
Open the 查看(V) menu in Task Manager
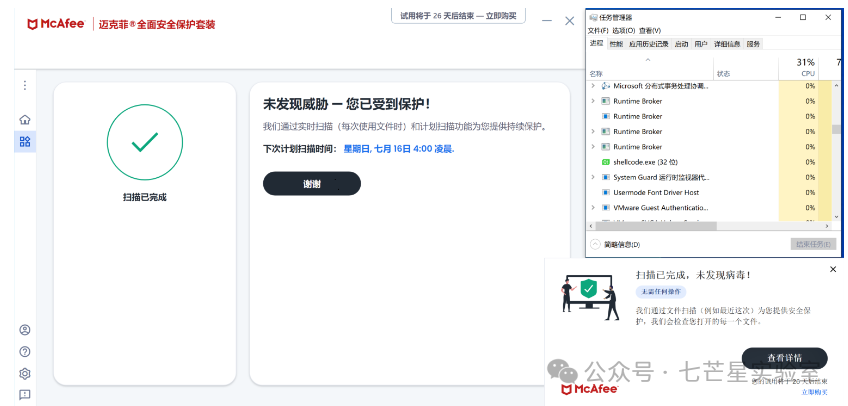coord(650,30)
